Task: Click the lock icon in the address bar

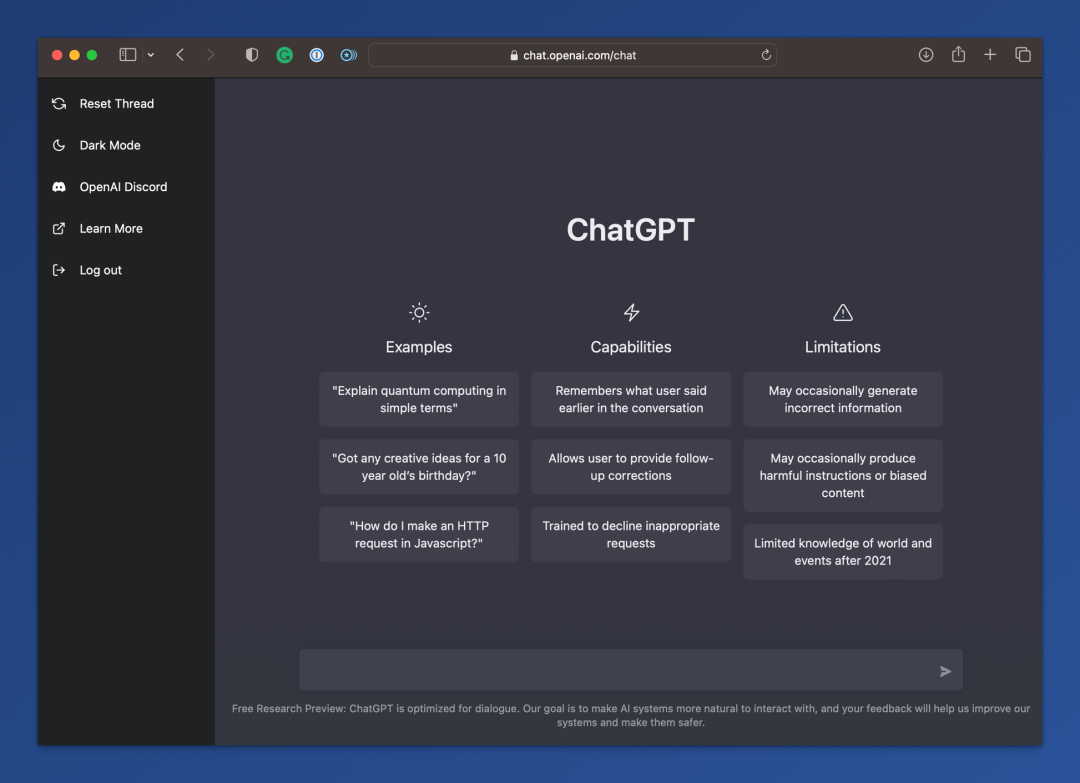Action: (x=514, y=55)
